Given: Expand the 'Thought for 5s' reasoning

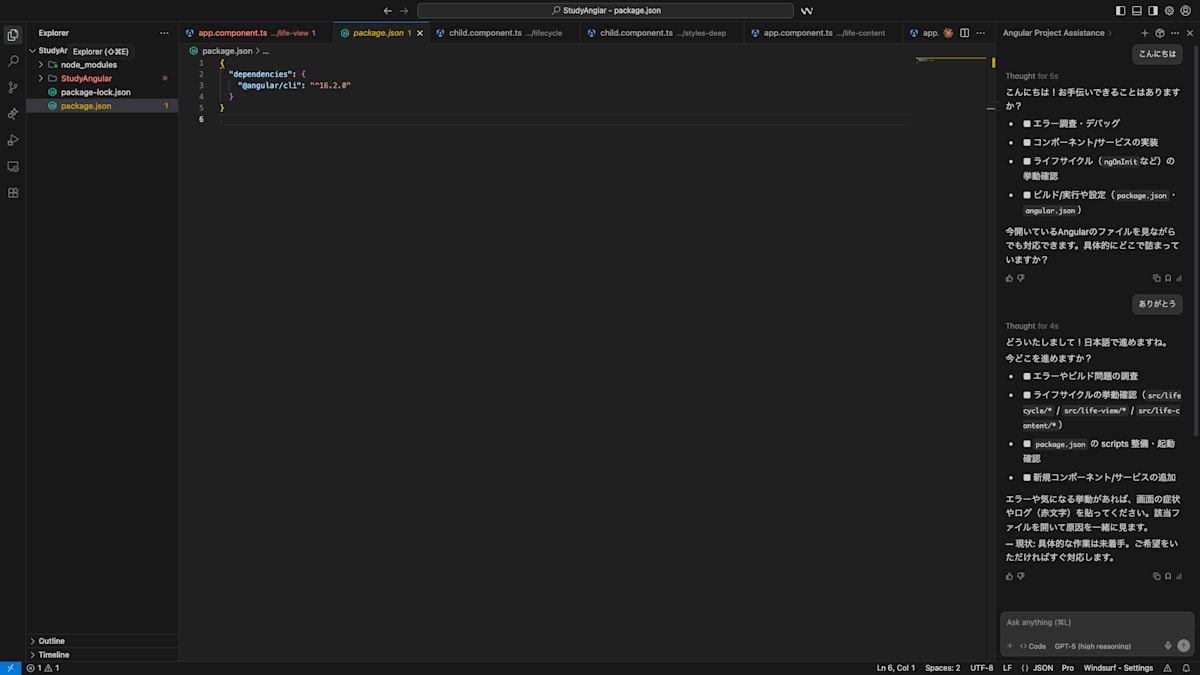Looking at the screenshot, I should pyautogui.click(x=1032, y=76).
